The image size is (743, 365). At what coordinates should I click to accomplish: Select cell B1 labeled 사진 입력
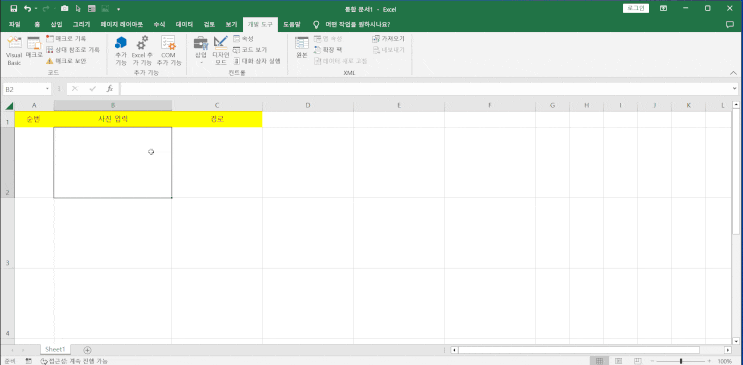pyautogui.click(x=113, y=119)
